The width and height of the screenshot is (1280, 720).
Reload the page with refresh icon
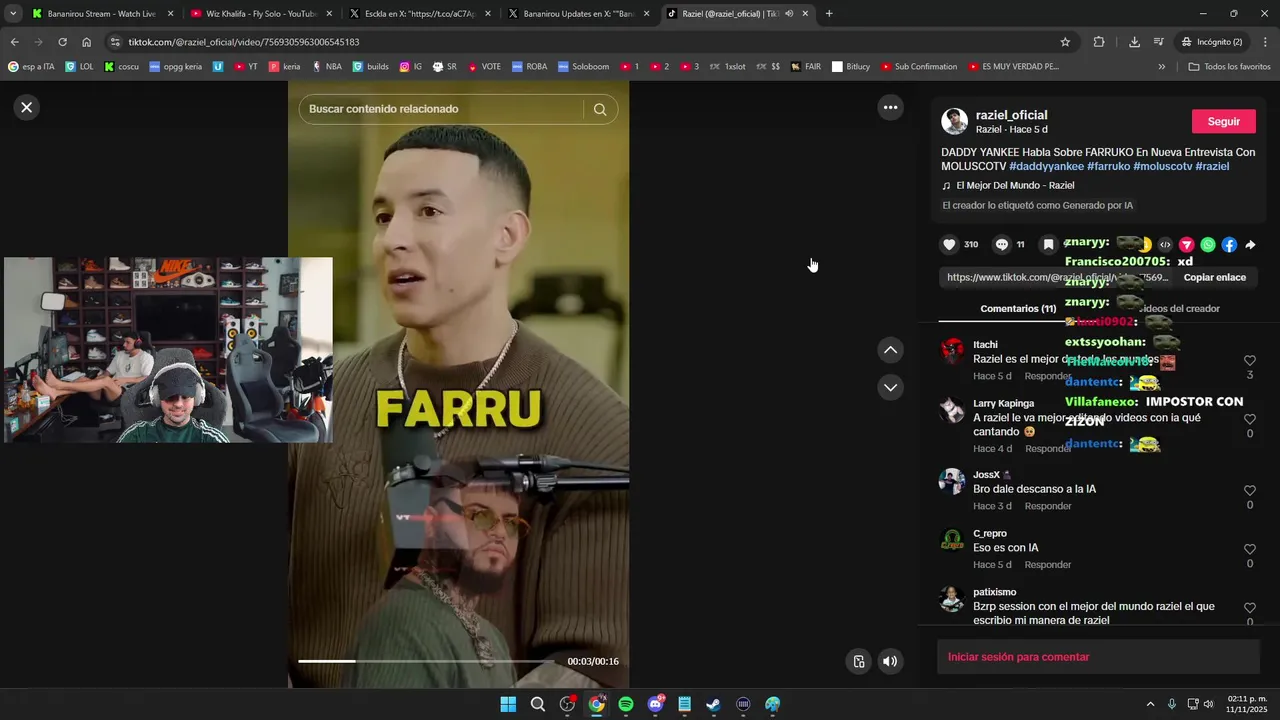click(x=62, y=42)
